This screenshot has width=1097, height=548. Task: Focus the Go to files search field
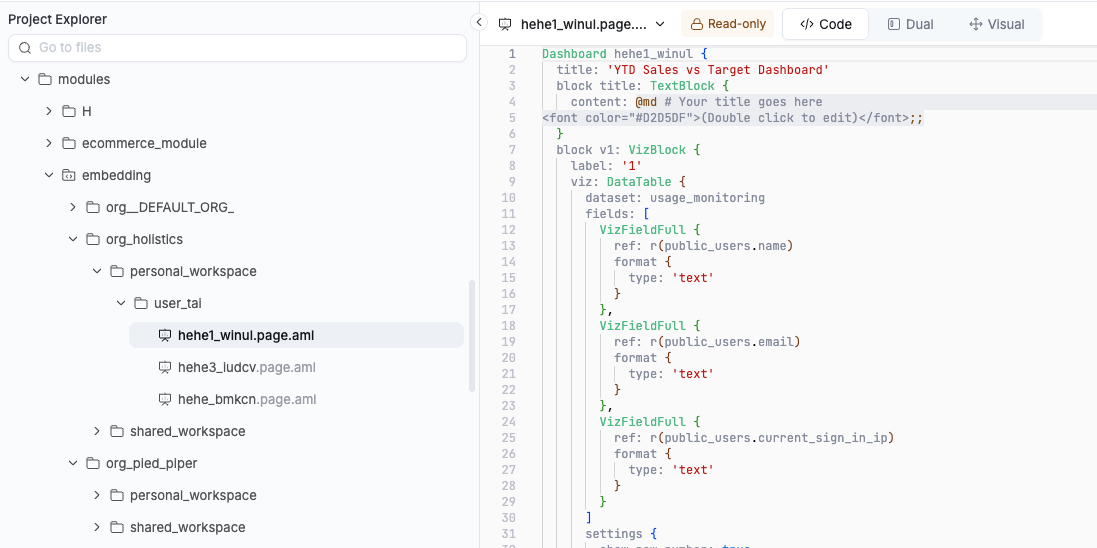pyautogui.click(x=245, y=48)
